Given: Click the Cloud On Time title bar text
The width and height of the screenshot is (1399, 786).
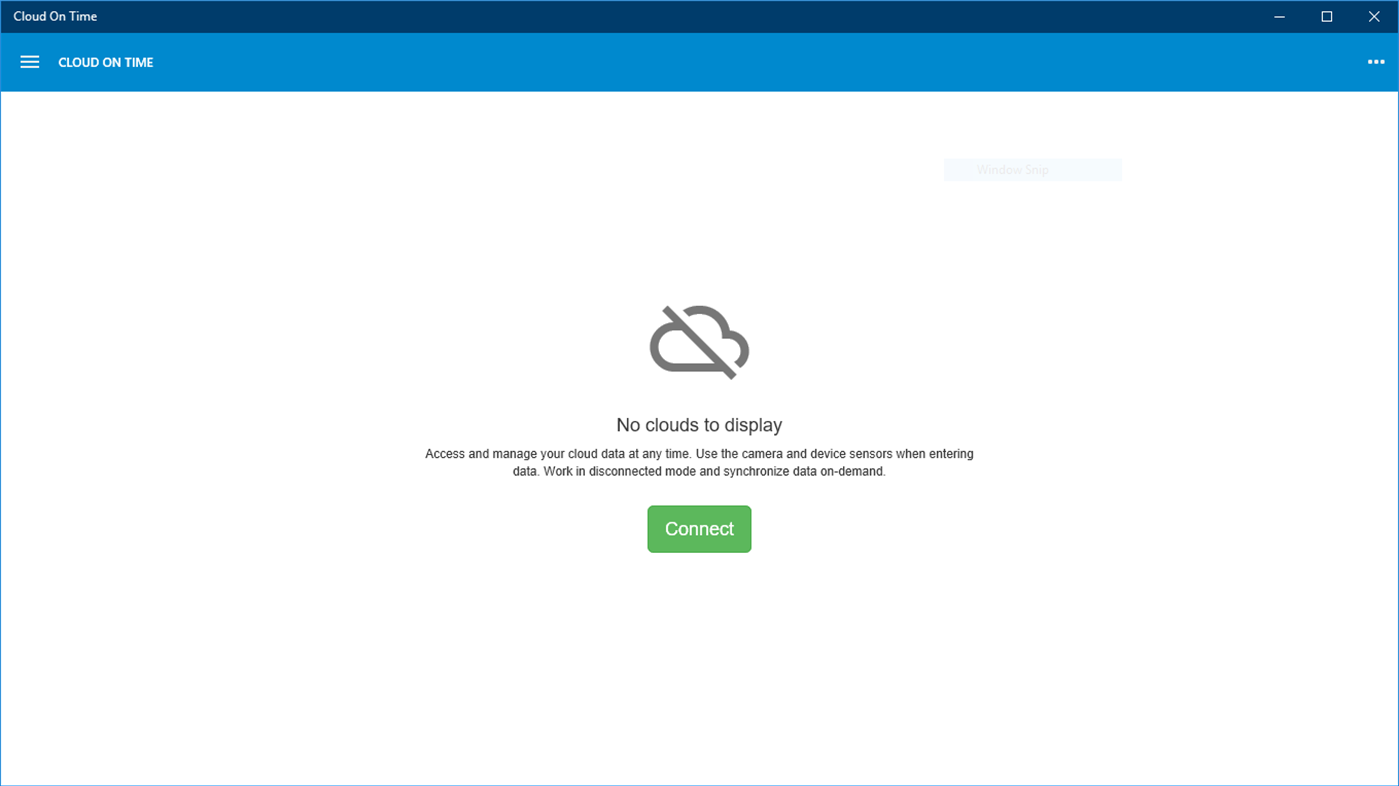Looking at the screenshot, I should pyautogui.click(x=55, y=16).
